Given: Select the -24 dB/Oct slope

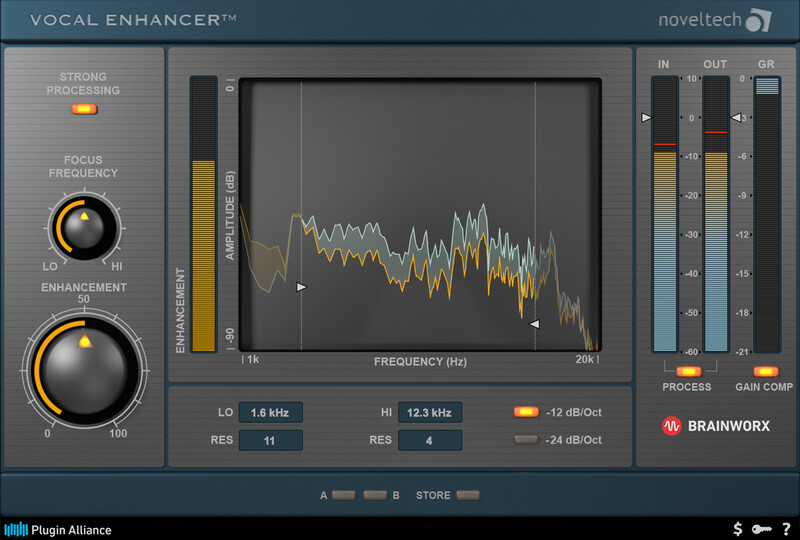Looking at the screenshot, I should point(526,440).
